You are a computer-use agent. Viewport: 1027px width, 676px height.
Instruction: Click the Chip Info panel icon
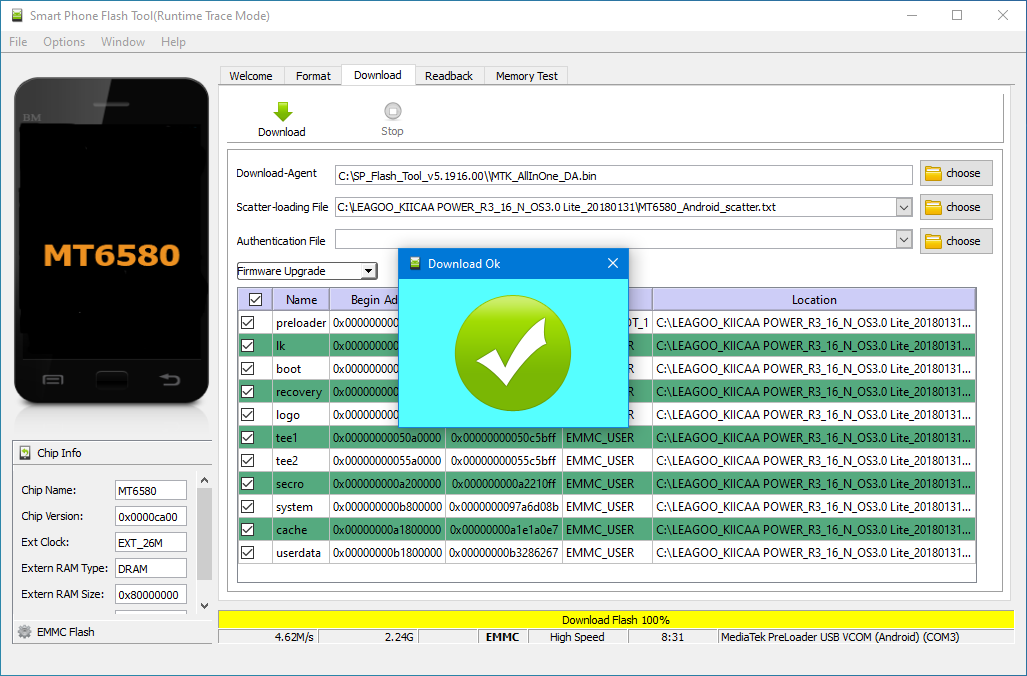[x=25, y=453]
